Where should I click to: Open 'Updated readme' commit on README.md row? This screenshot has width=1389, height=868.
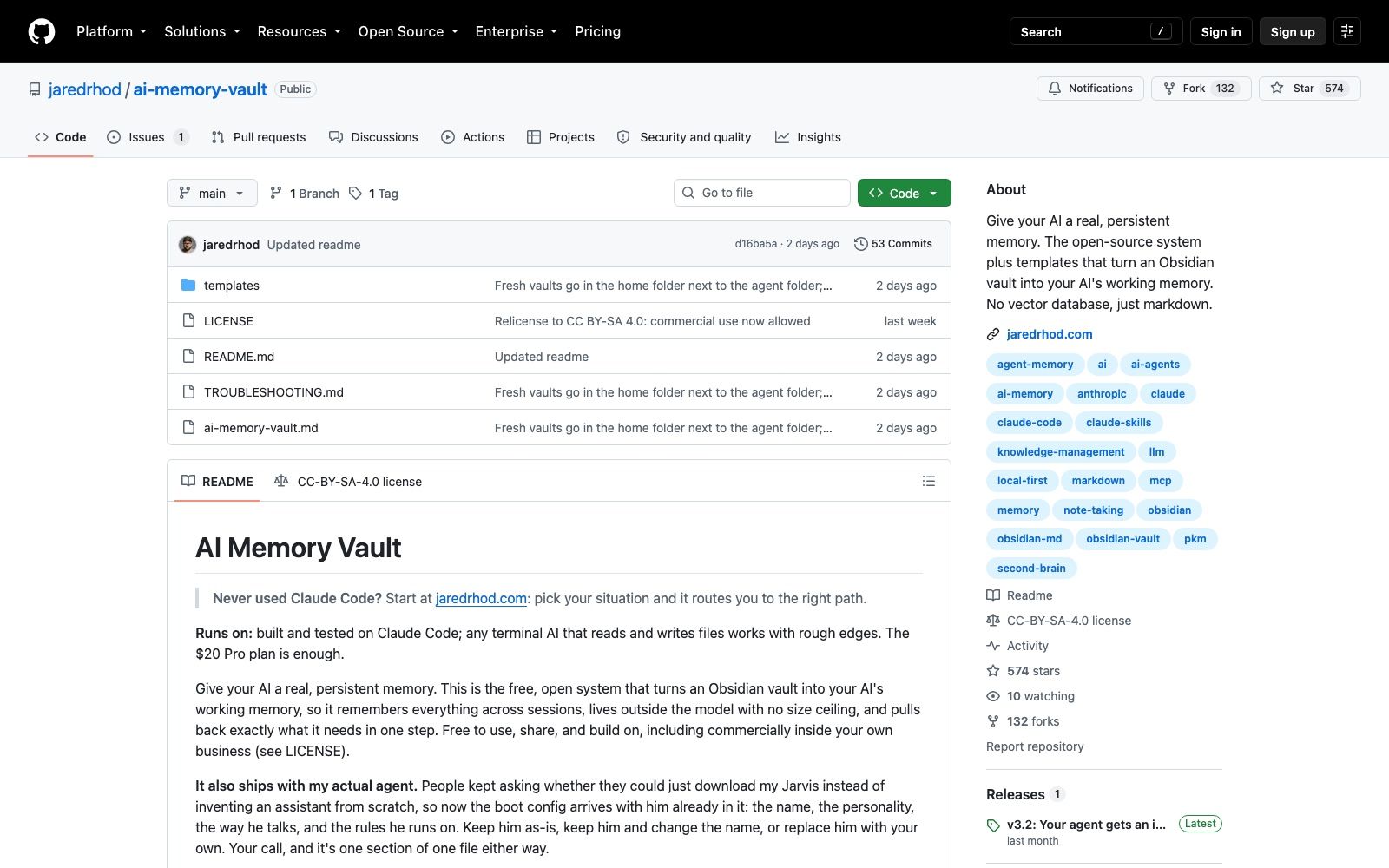pyautogui.click(x=542, y=357)
